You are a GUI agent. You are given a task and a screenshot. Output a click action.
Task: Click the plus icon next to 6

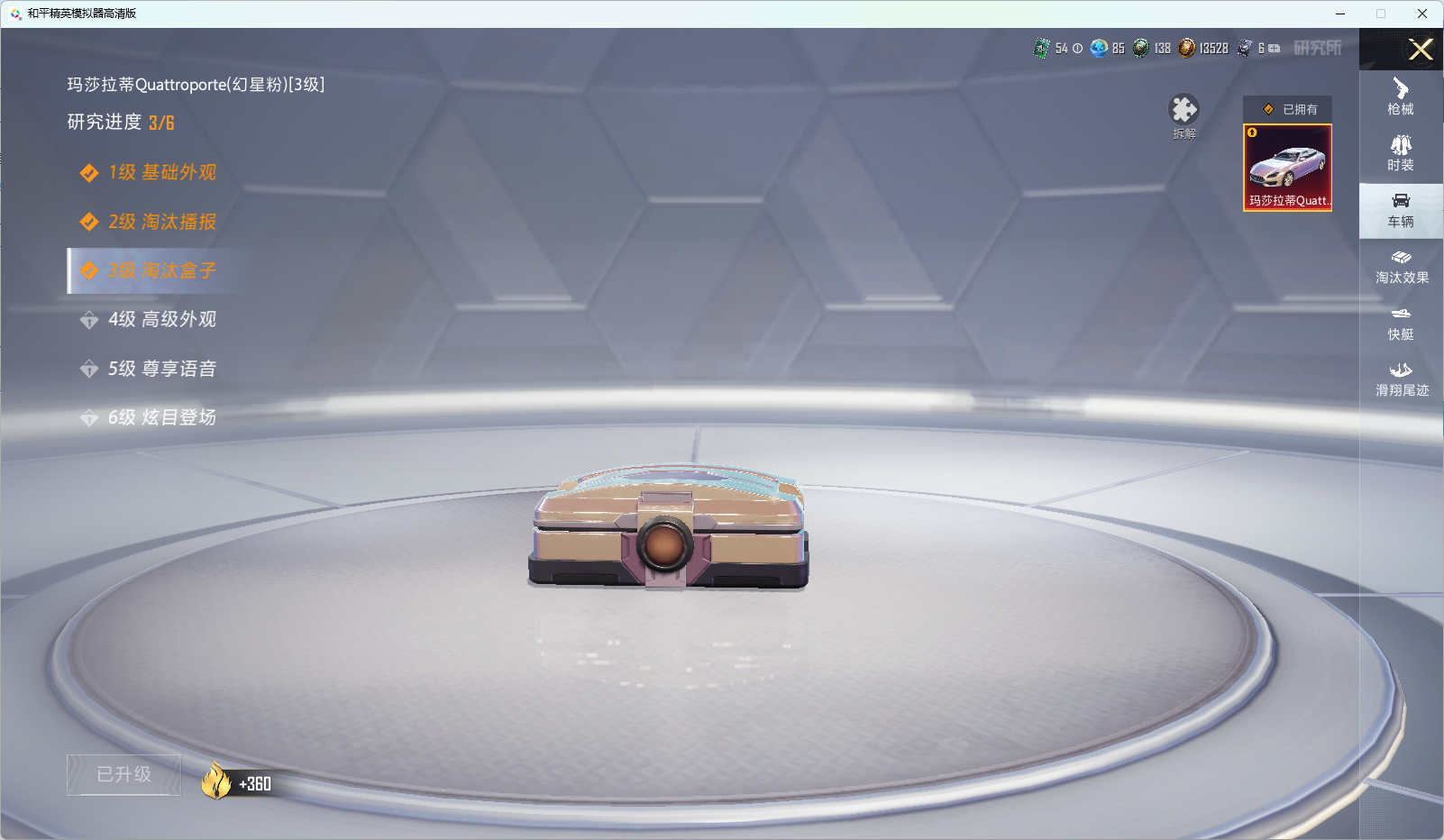(1274, 49)
